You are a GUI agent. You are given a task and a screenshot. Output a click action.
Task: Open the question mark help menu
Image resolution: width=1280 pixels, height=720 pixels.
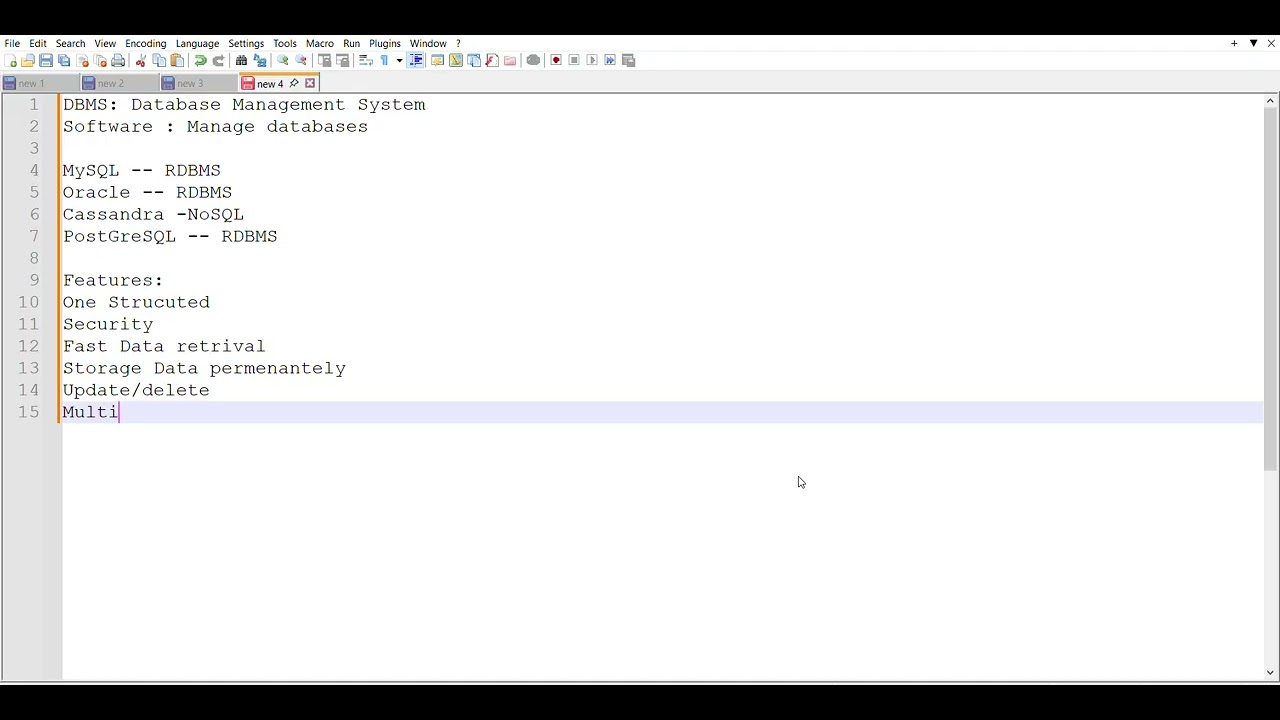point(458,43)
